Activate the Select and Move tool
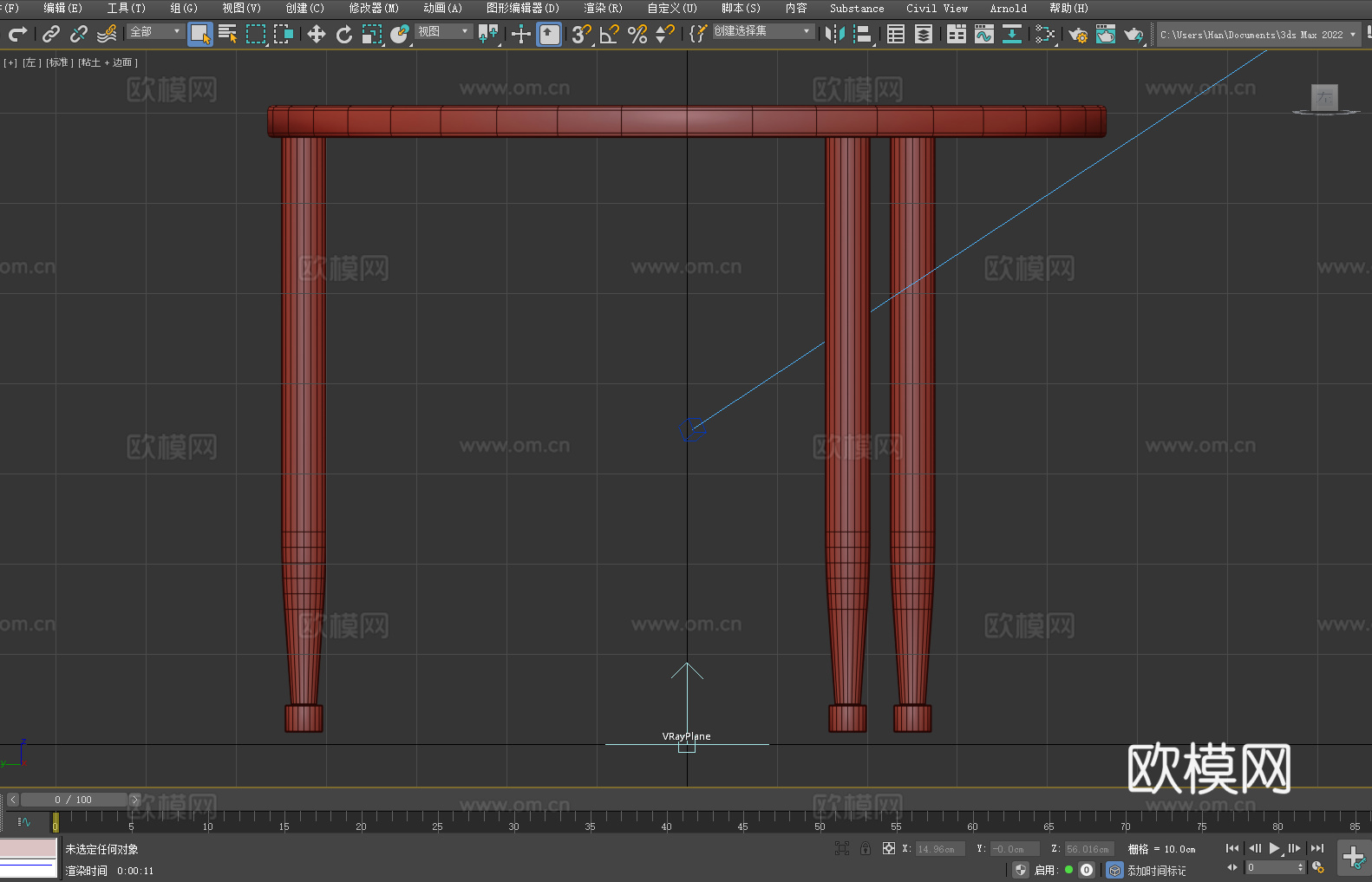 pyautogui.click(x=317, y=34)
